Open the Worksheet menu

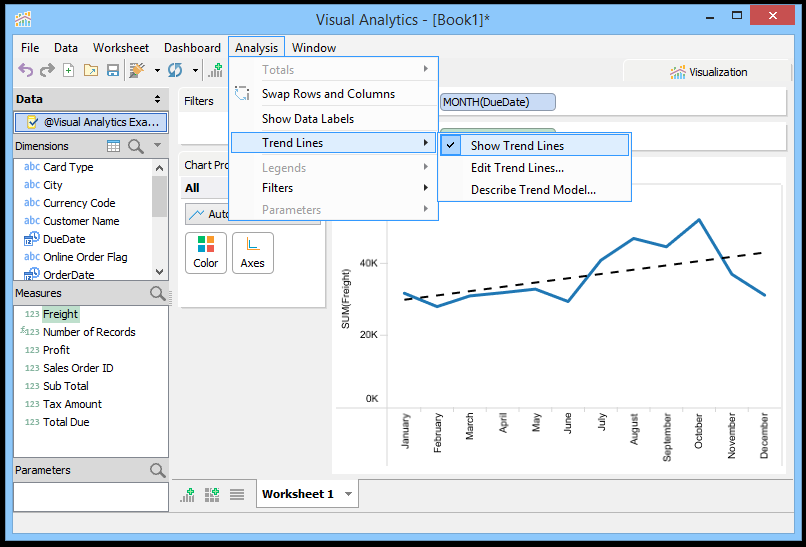[121, 48]
